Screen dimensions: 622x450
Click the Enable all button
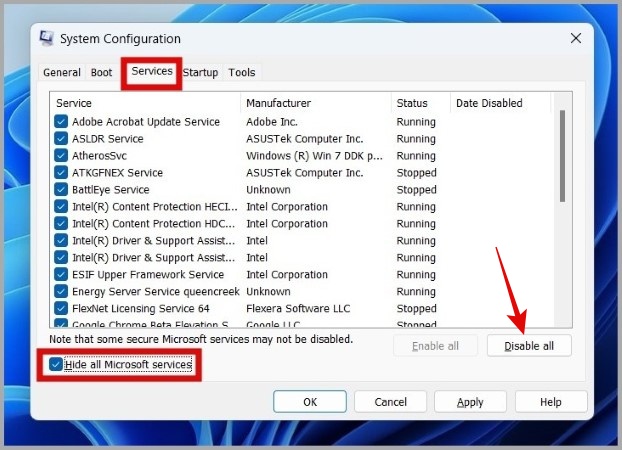point(435,346)
